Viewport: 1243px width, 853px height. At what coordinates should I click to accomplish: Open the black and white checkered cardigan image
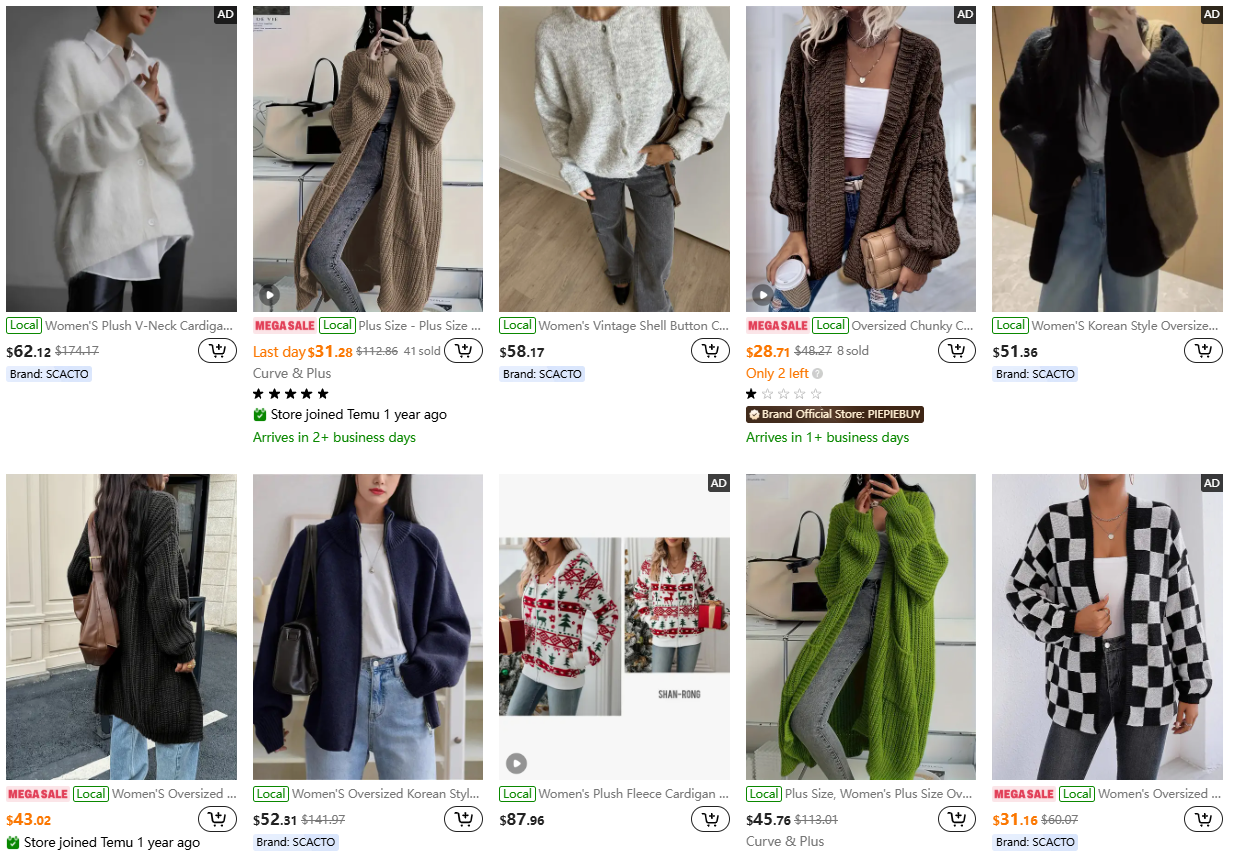[x=1107, y=627]
